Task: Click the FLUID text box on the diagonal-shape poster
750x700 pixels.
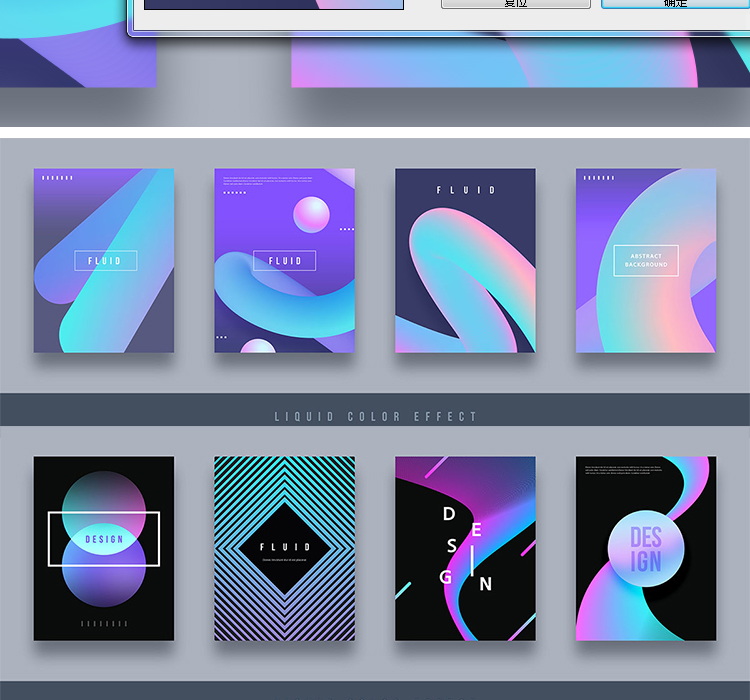Action: point(104,261)
